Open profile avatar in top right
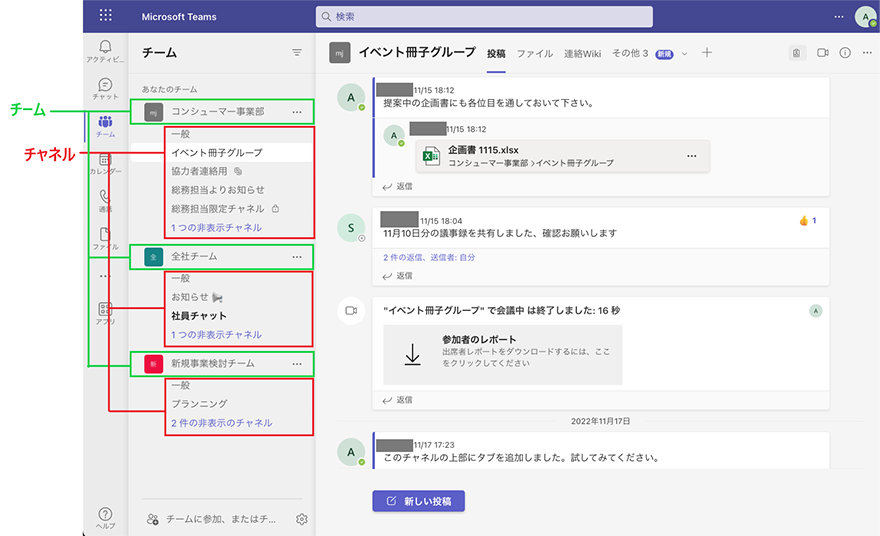The width and height of the screenshot is (880, 536). (865, 16)
